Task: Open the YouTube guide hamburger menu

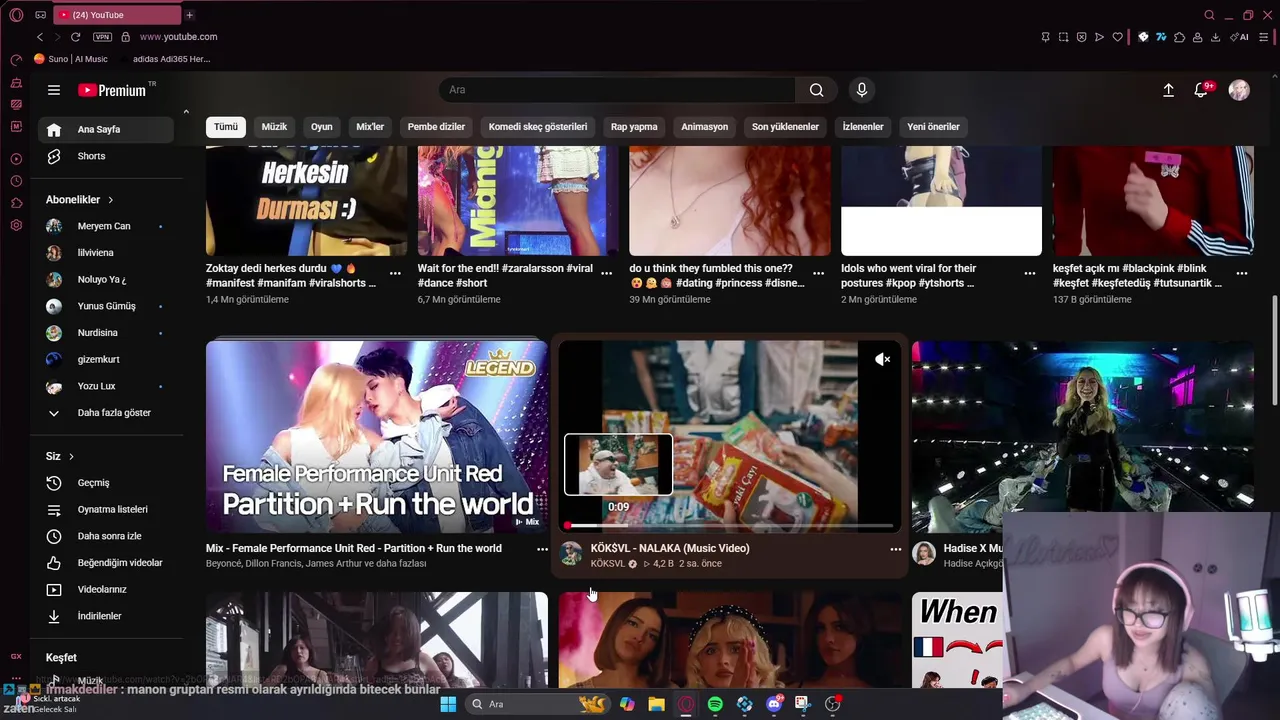Action: [x=54, y=90]
